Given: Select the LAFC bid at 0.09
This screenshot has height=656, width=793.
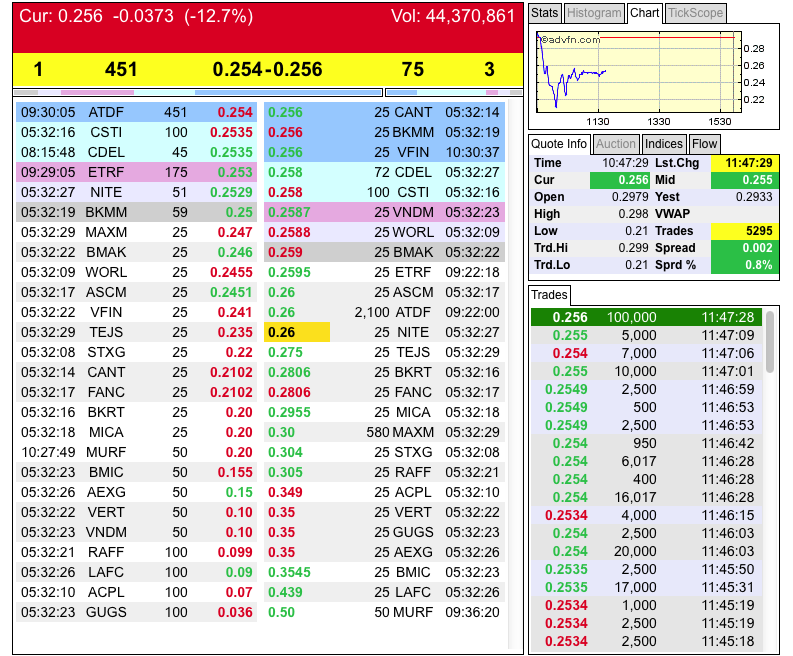Looking at the screenshot, I should pos(137,572).
